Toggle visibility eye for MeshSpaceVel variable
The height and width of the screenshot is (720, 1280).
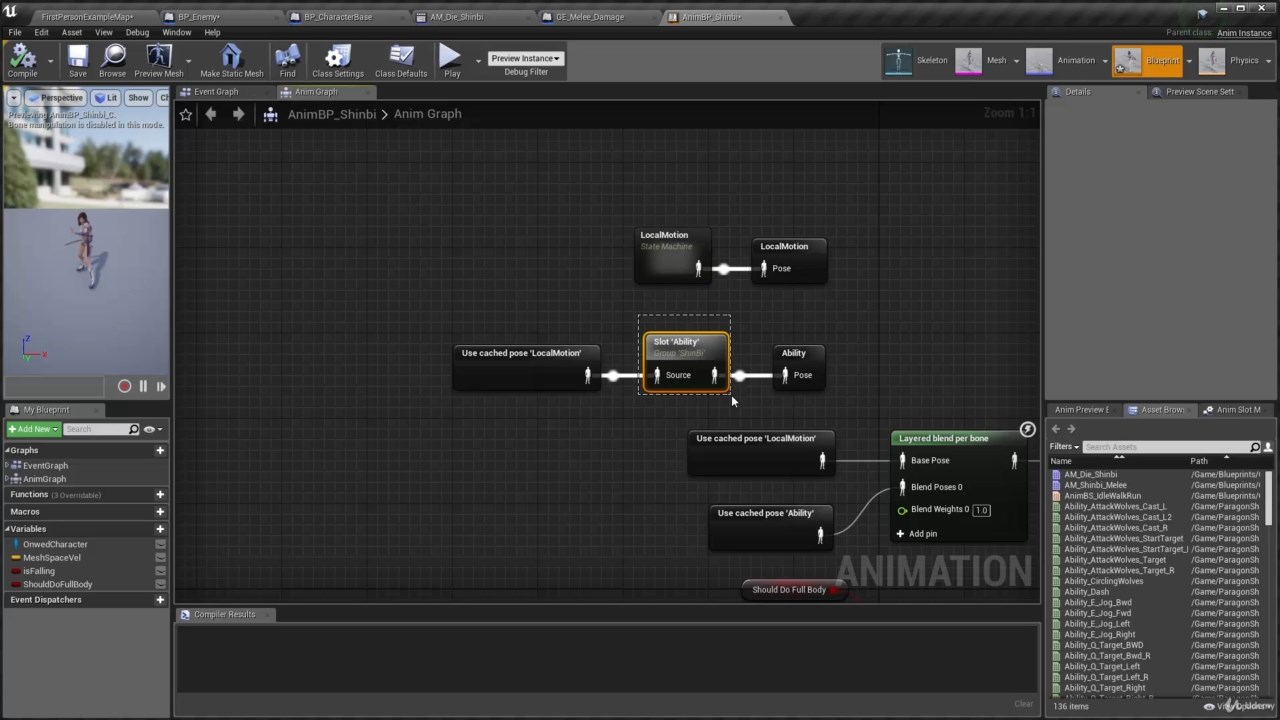point(160,558)
